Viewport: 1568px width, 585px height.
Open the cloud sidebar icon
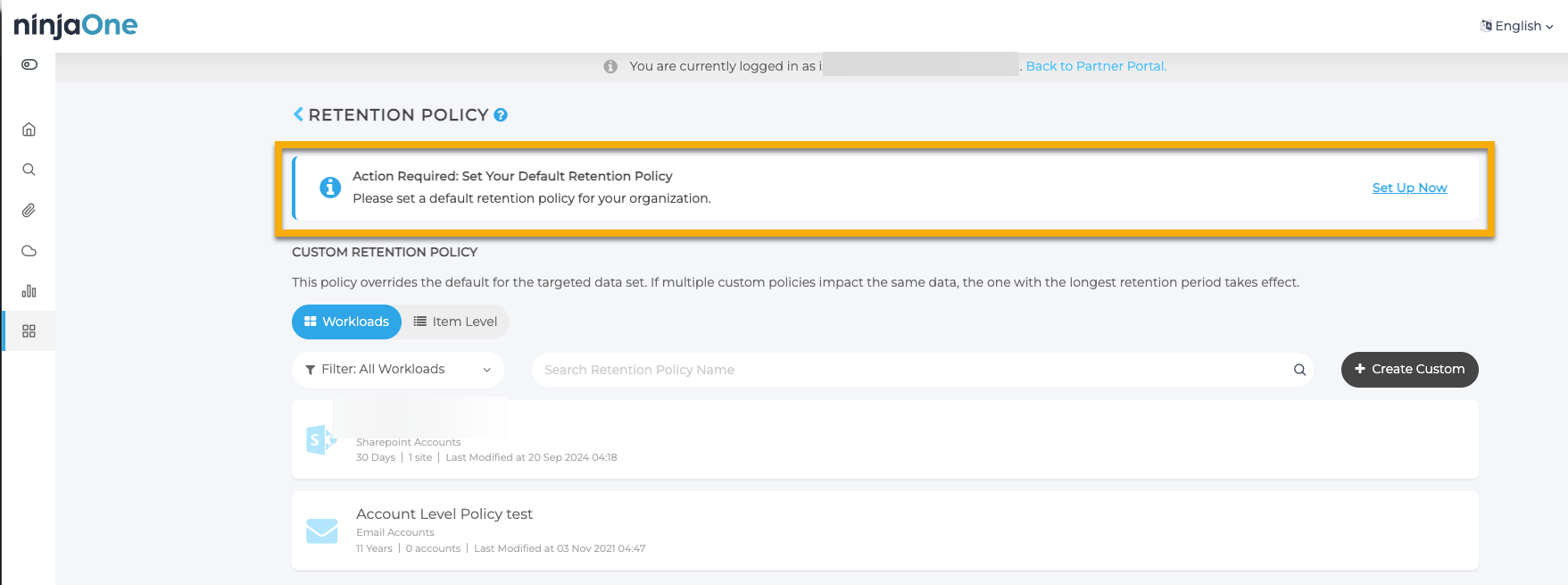[x=29, y=251]
